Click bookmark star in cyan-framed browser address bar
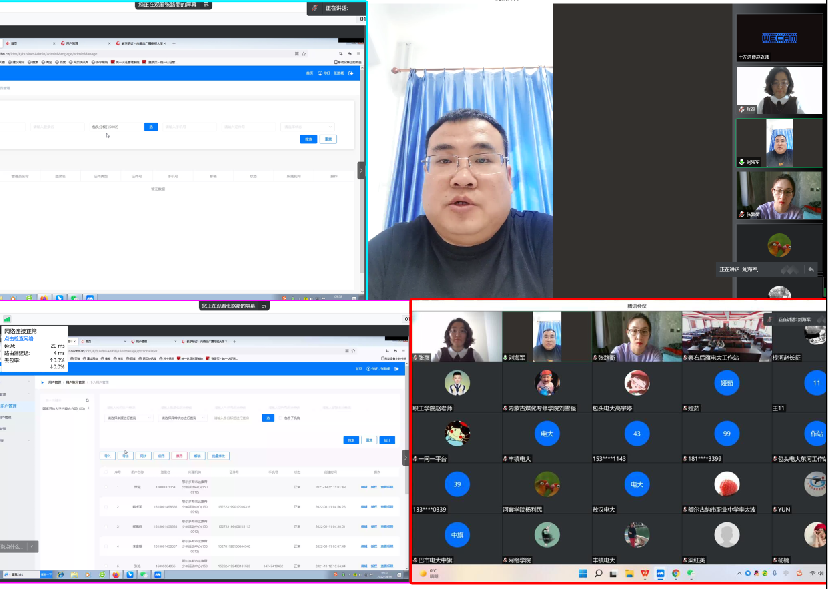This screenshot has height=589, width=828. point(304,54)
